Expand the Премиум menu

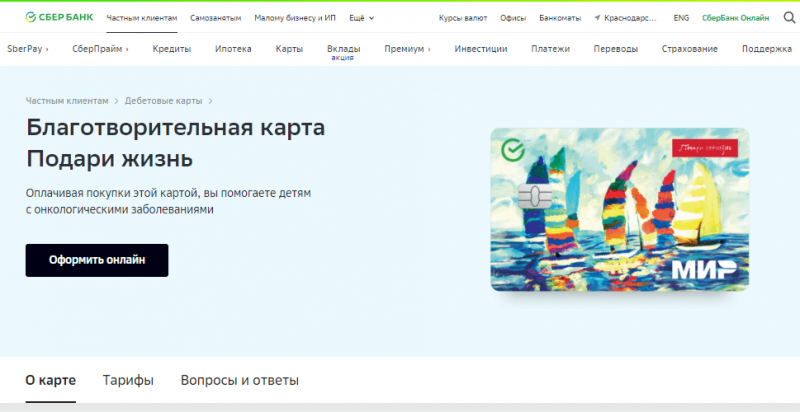tap(407, 49)
